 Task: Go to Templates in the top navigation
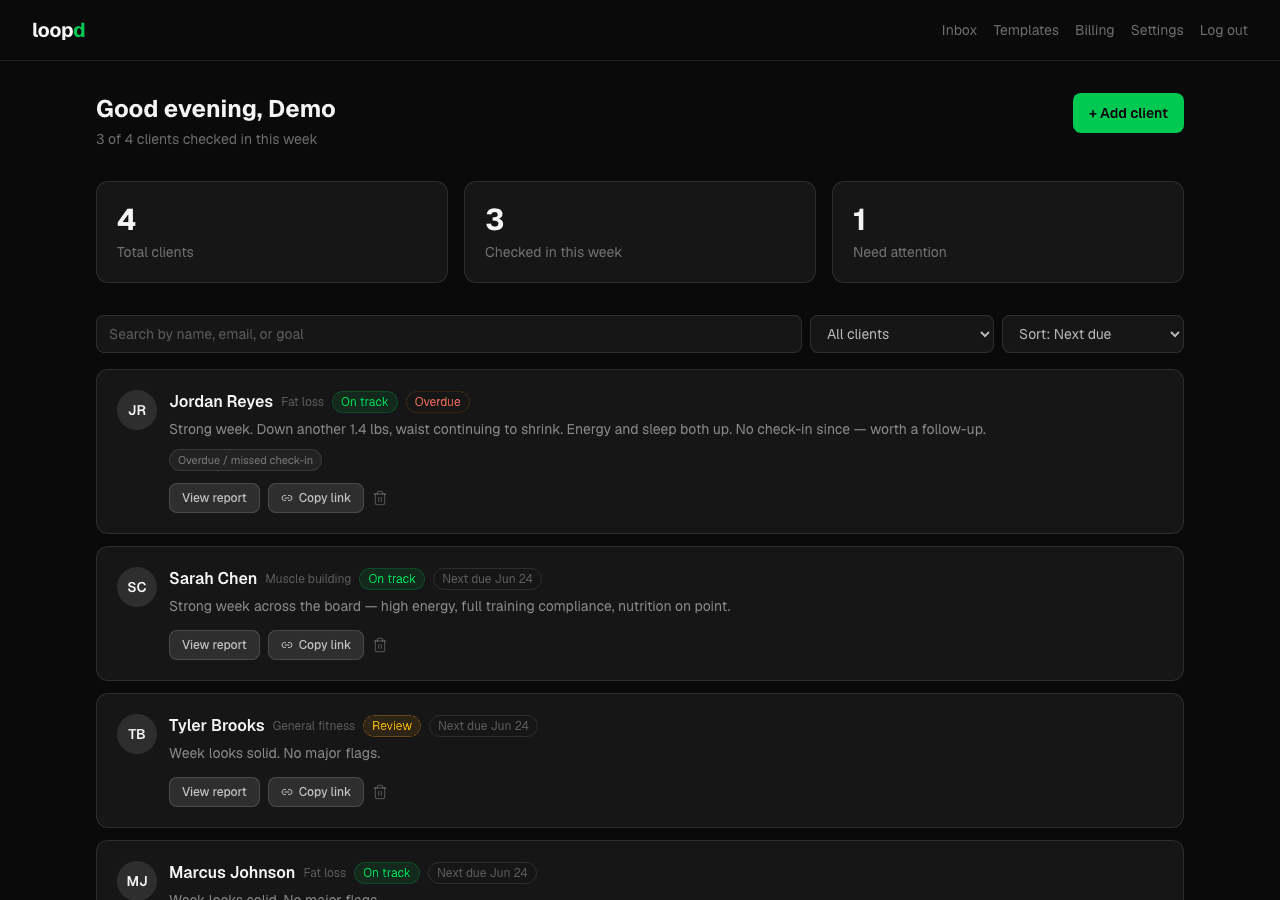[x=1026, y=30]
